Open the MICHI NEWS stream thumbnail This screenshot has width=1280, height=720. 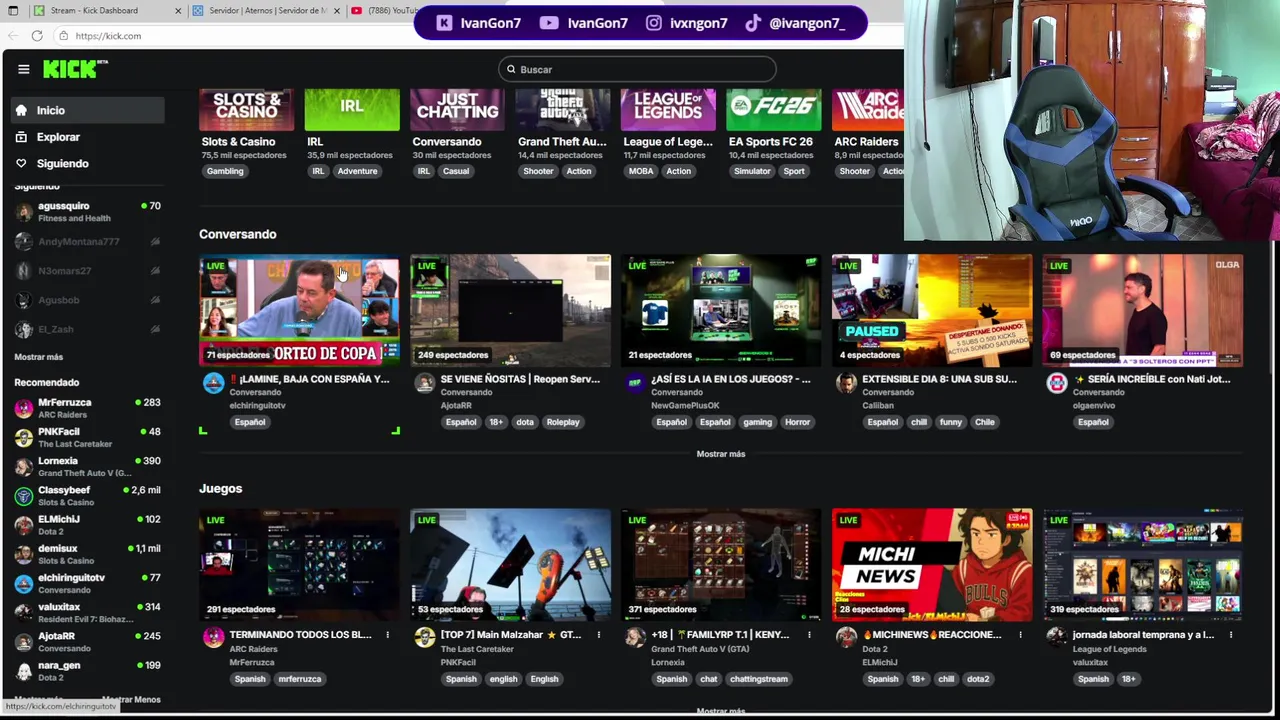pos(932,565)
